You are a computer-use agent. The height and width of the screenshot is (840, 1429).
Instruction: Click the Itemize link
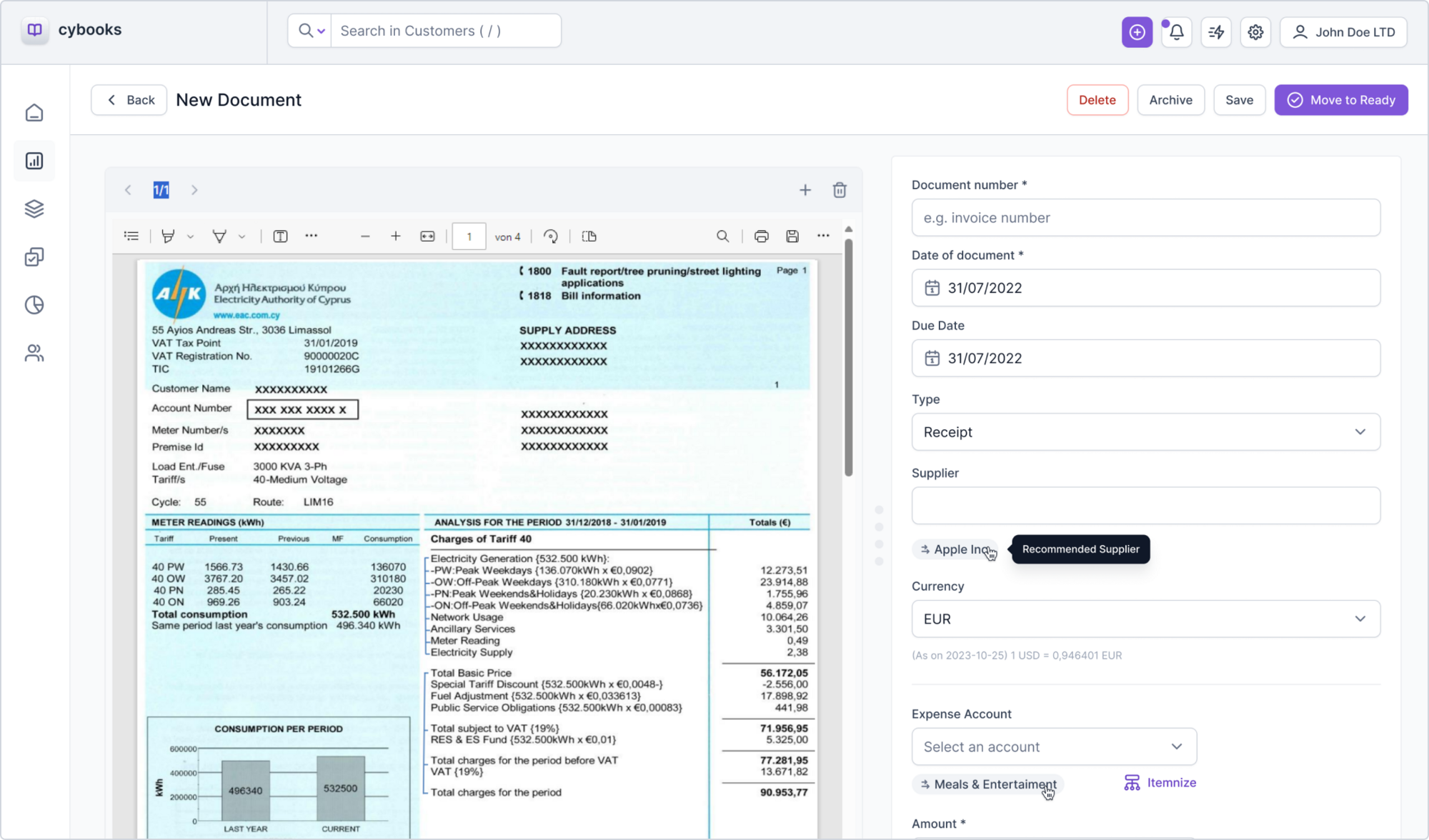[1160, 783]
